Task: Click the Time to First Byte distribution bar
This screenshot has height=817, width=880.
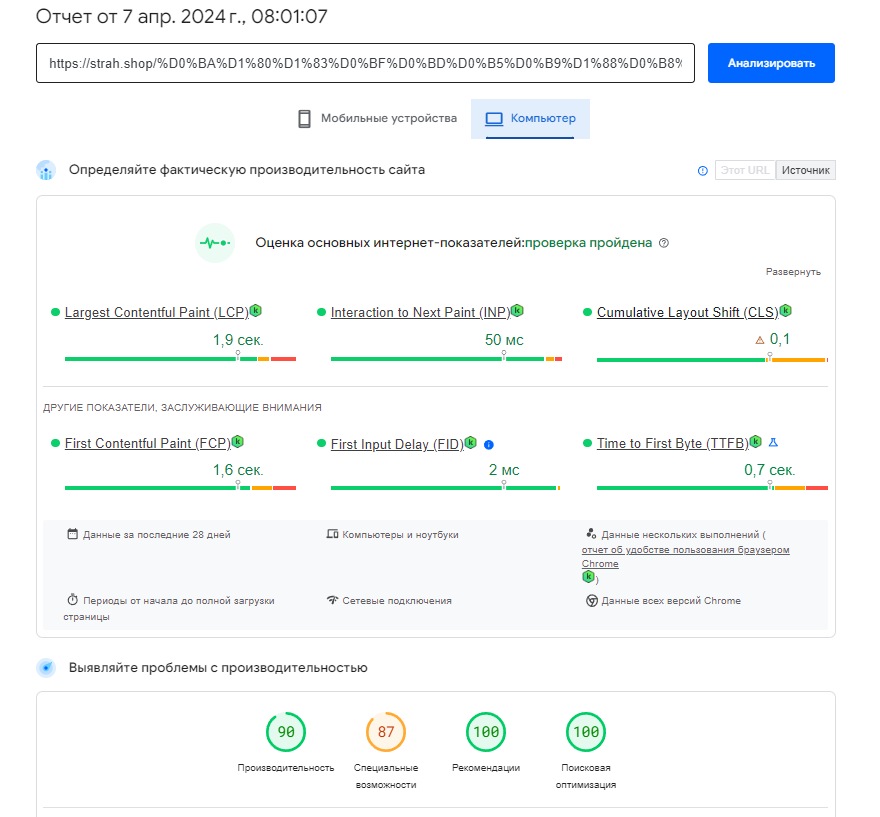Action: pyautogui.click(x=712, y=488)
